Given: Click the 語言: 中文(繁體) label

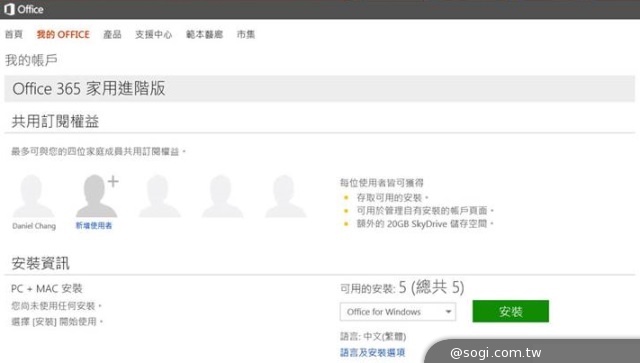Looking at the screenshot, I should tap(373, 336).
